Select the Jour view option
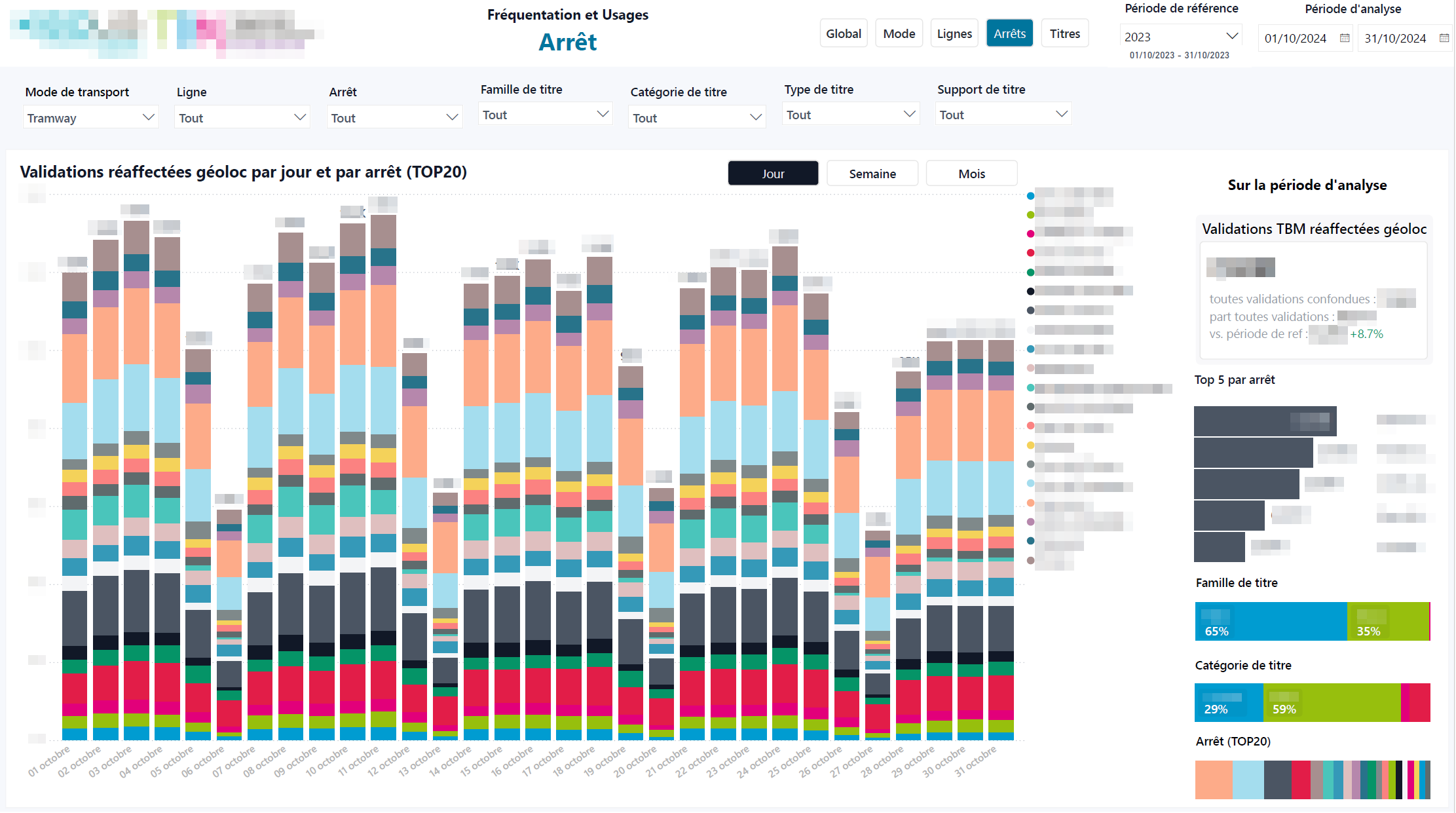 click(773, 173)
